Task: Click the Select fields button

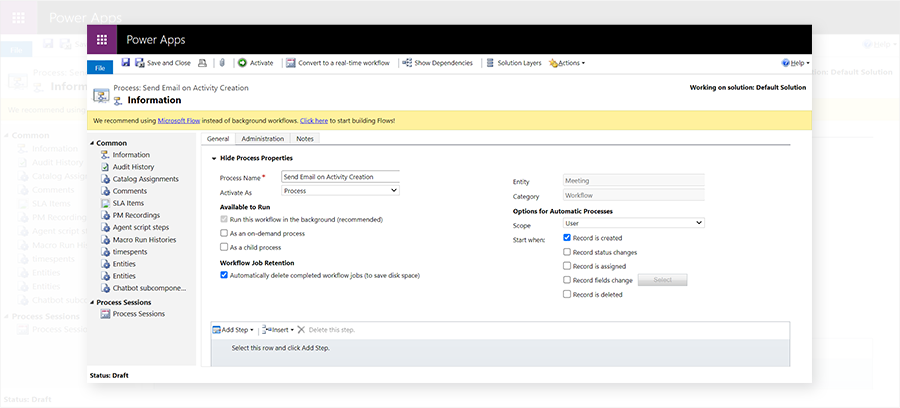Action: click(x=662, y=280)
